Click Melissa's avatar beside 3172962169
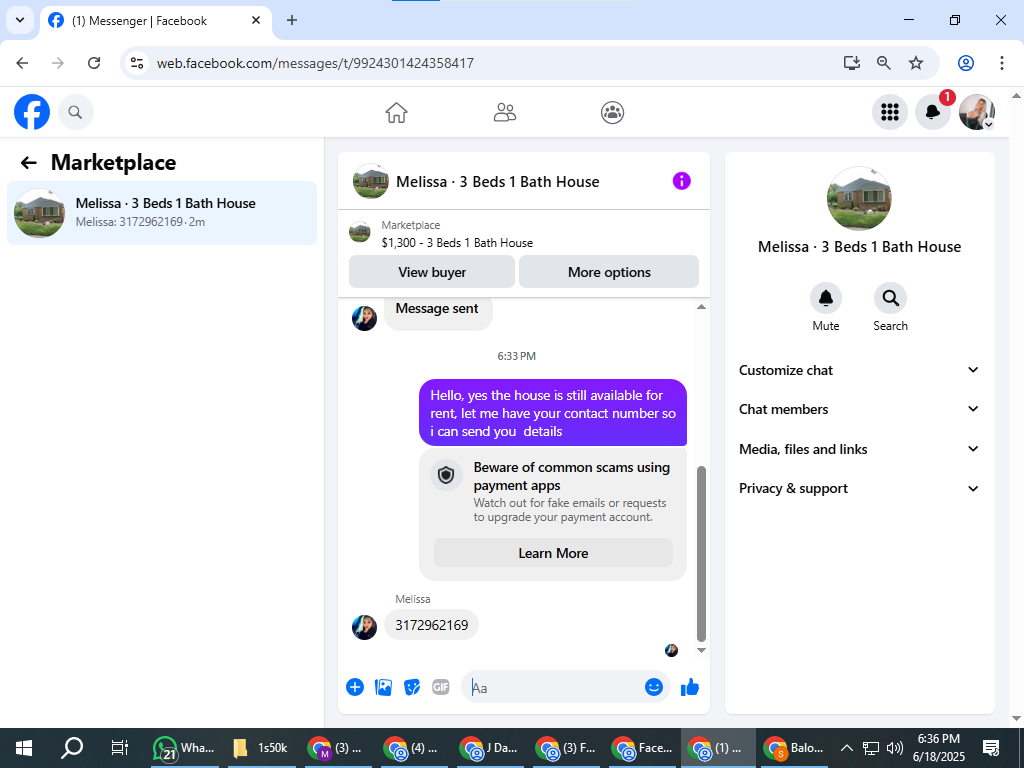This screenshot has height=768, width=1024. pos(364,627)
